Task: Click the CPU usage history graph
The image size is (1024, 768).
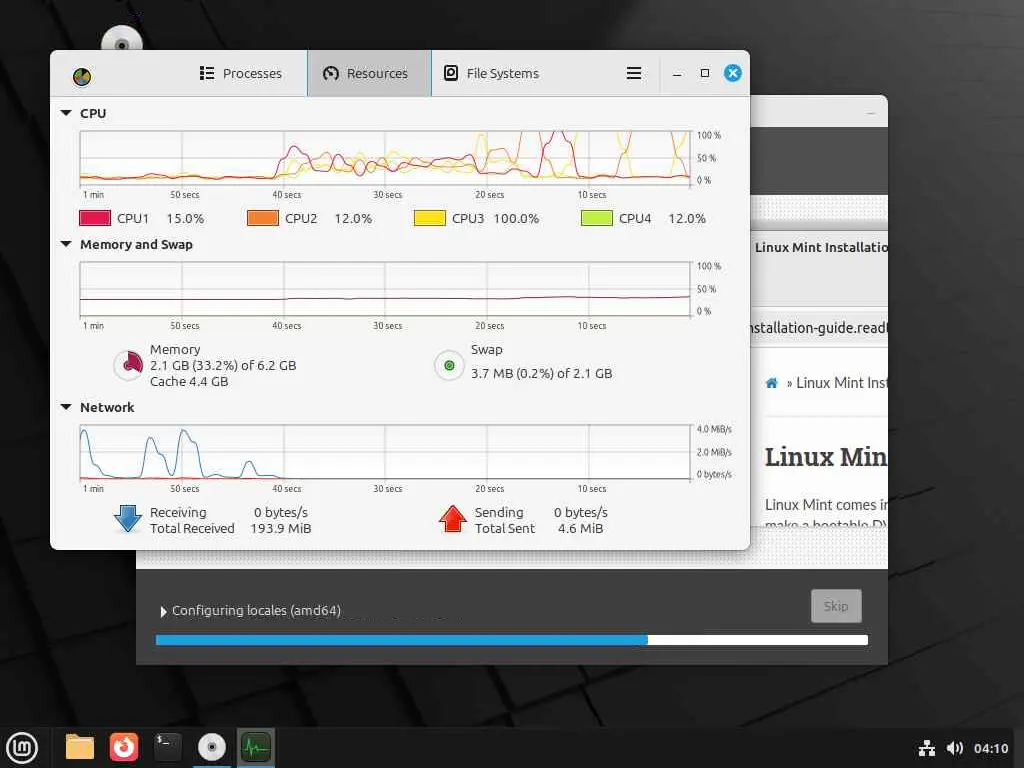Action: (x=385, y=159)
